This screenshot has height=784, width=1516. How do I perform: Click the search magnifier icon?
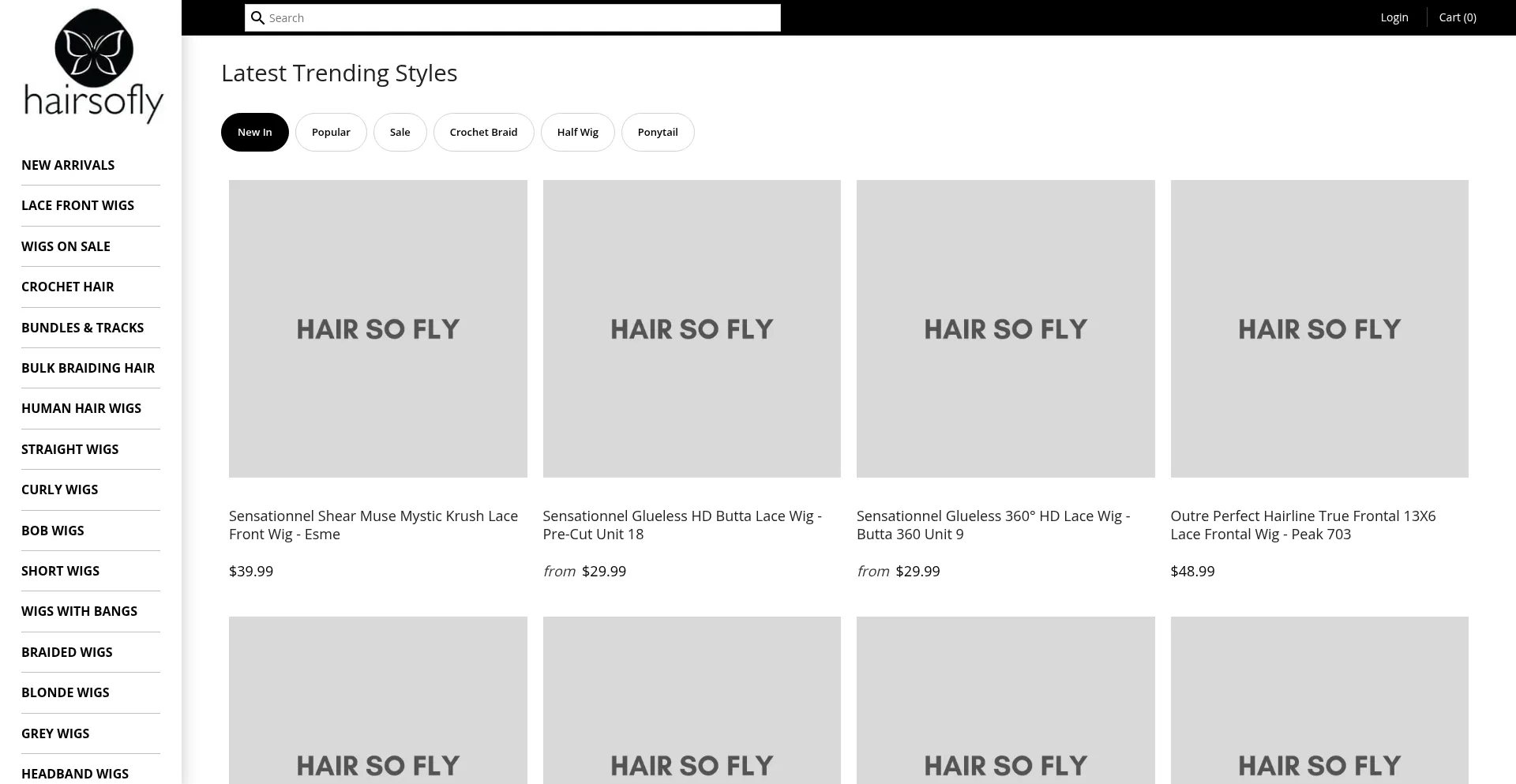(257, 17)
